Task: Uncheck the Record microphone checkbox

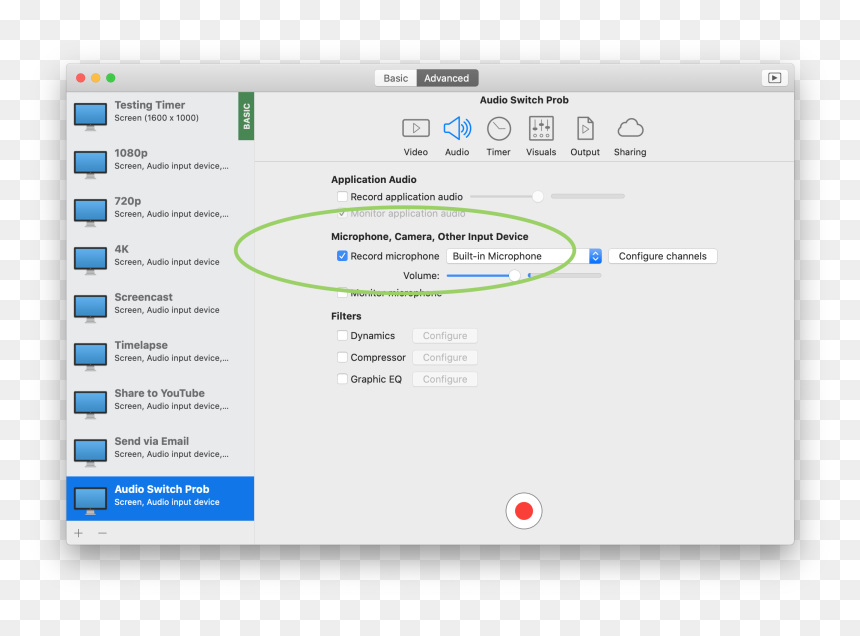Action: pyautogui.click(x=342, y=256)
